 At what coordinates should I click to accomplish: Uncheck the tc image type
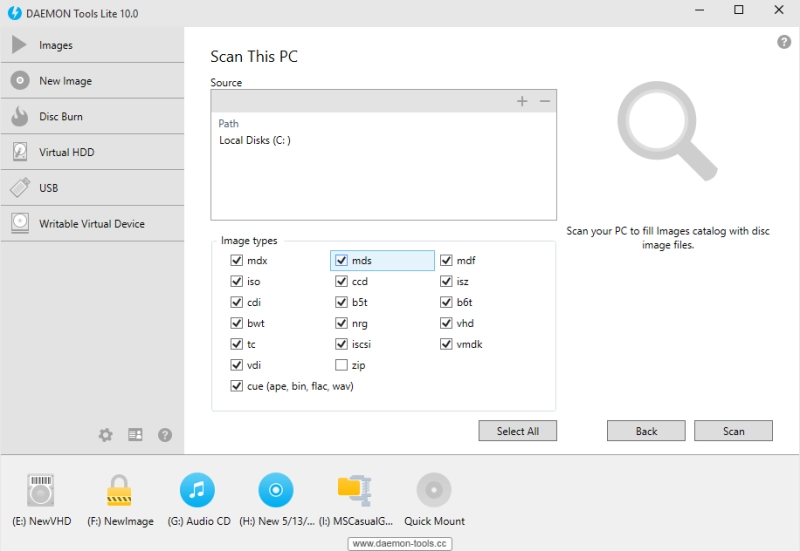click(x=236, y=344)
